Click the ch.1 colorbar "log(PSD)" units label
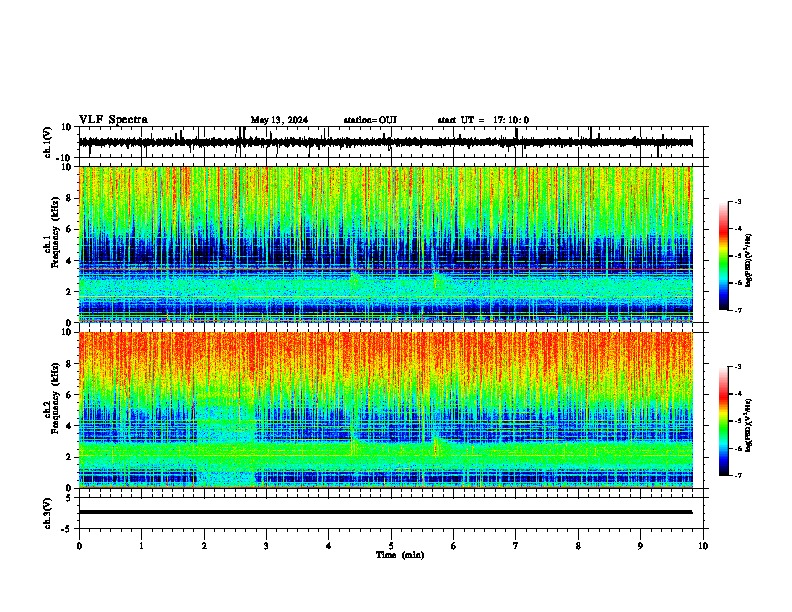Screen dimensions: 792x612 point(749,261)
